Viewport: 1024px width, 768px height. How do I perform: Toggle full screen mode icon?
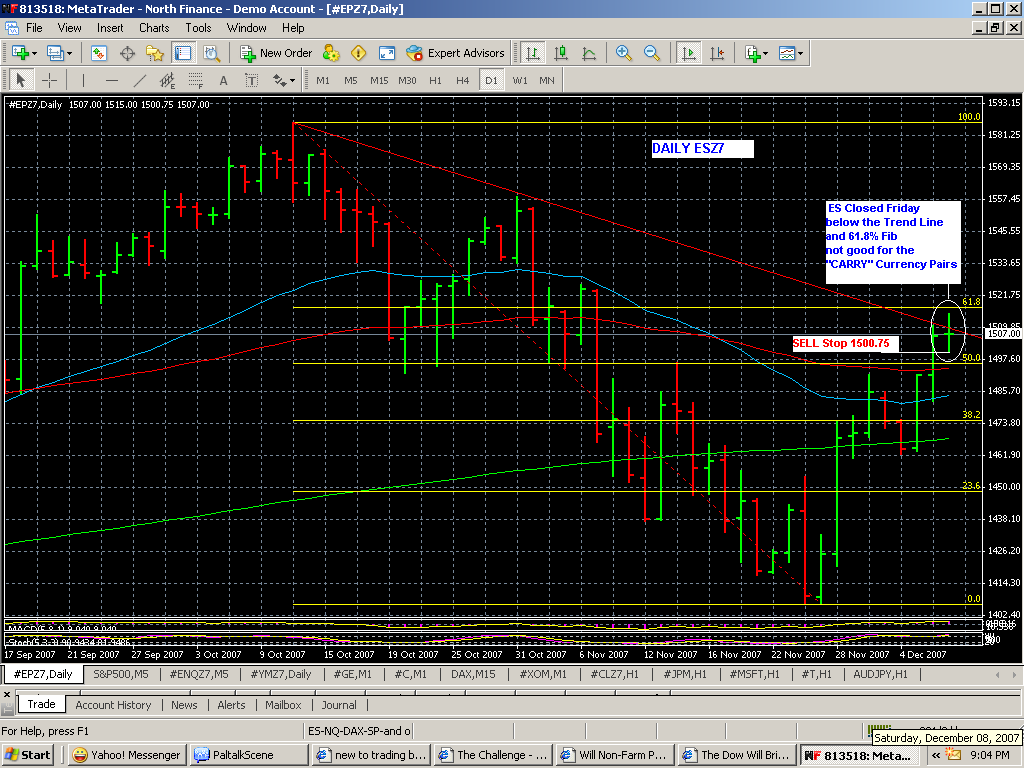[x=387, y=53]
